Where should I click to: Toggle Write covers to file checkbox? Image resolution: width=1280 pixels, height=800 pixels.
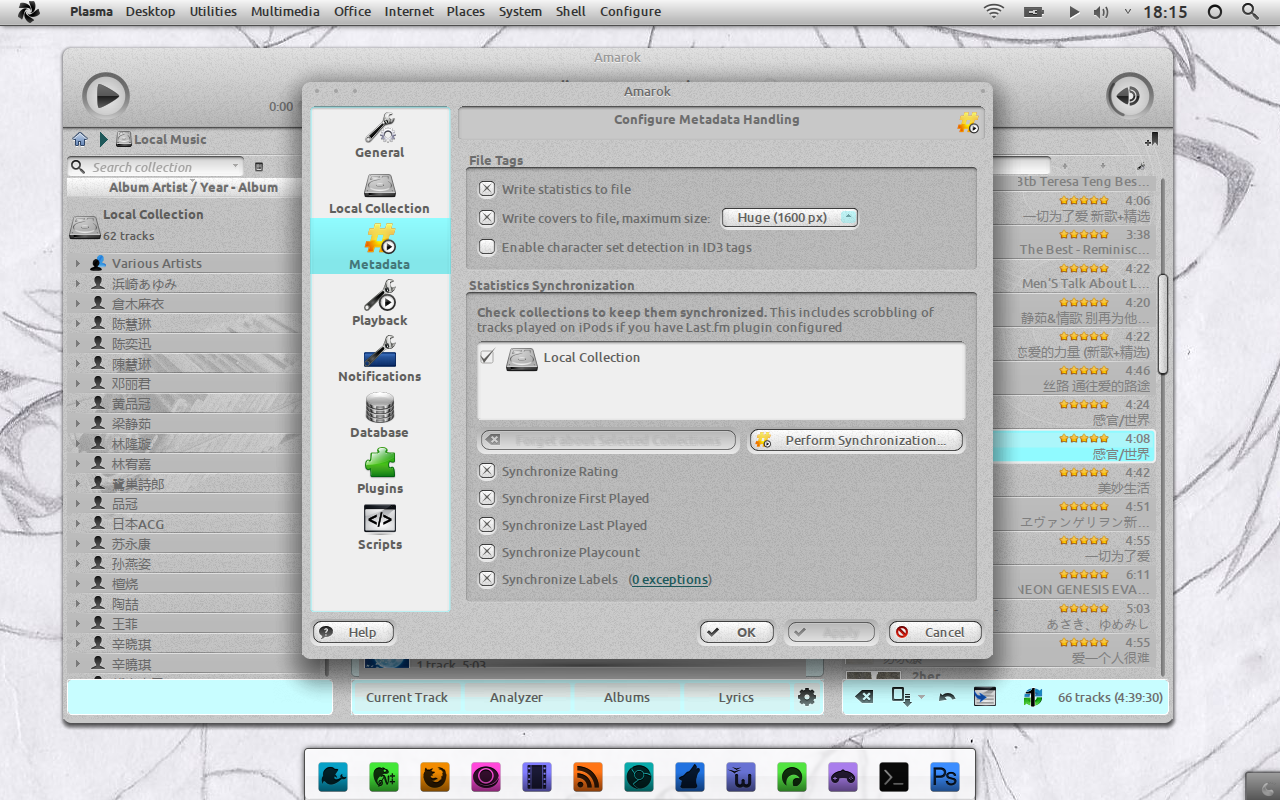[x=487, y=218]
